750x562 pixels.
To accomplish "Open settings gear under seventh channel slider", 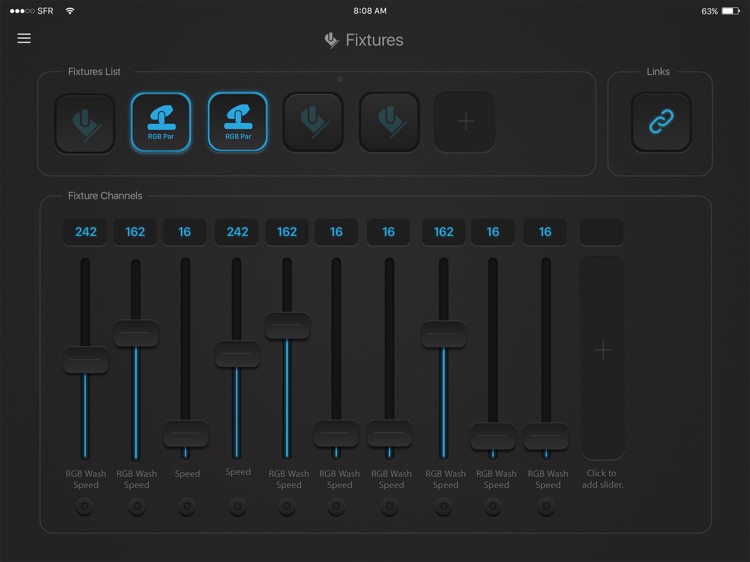I will pyautogui.click(x=389, y=506).
